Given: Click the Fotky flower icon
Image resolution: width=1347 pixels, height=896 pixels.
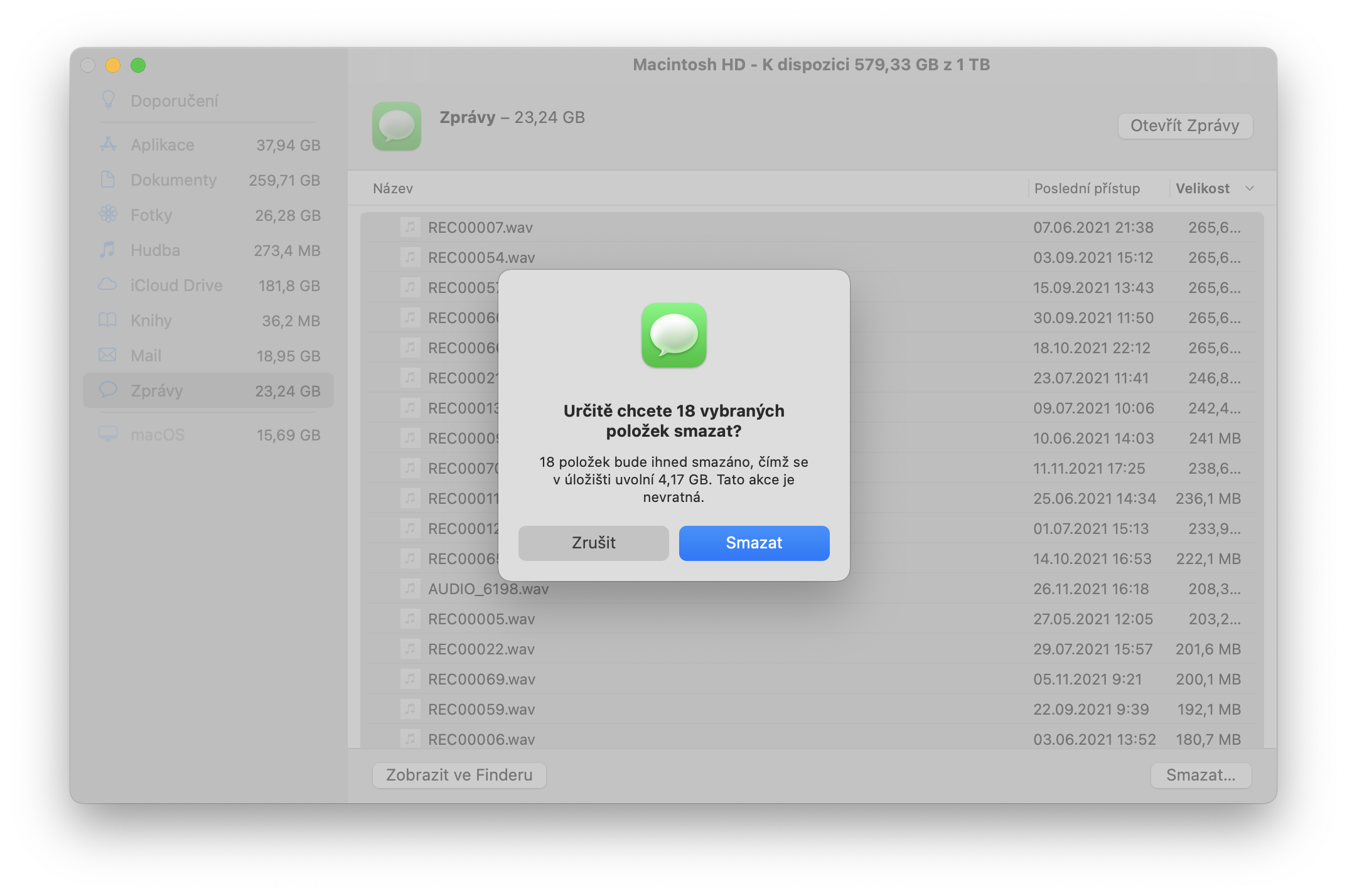Looking at the screenshot, I should point(108,215).
